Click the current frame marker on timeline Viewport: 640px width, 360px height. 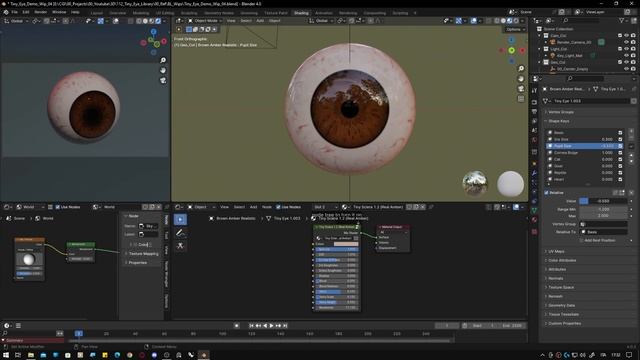click(79, 334)
